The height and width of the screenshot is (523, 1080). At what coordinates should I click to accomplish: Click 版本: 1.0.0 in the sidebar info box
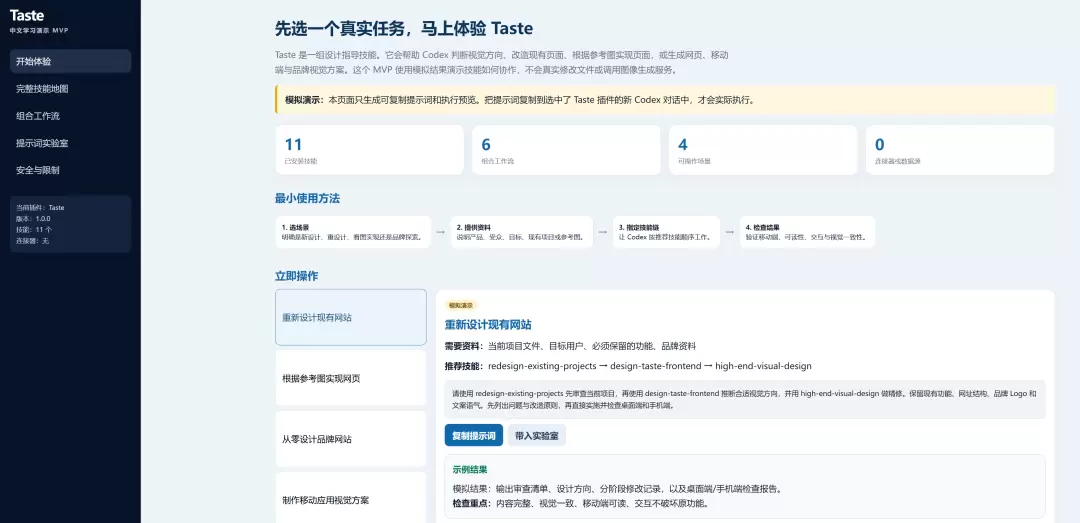(33, 218)
